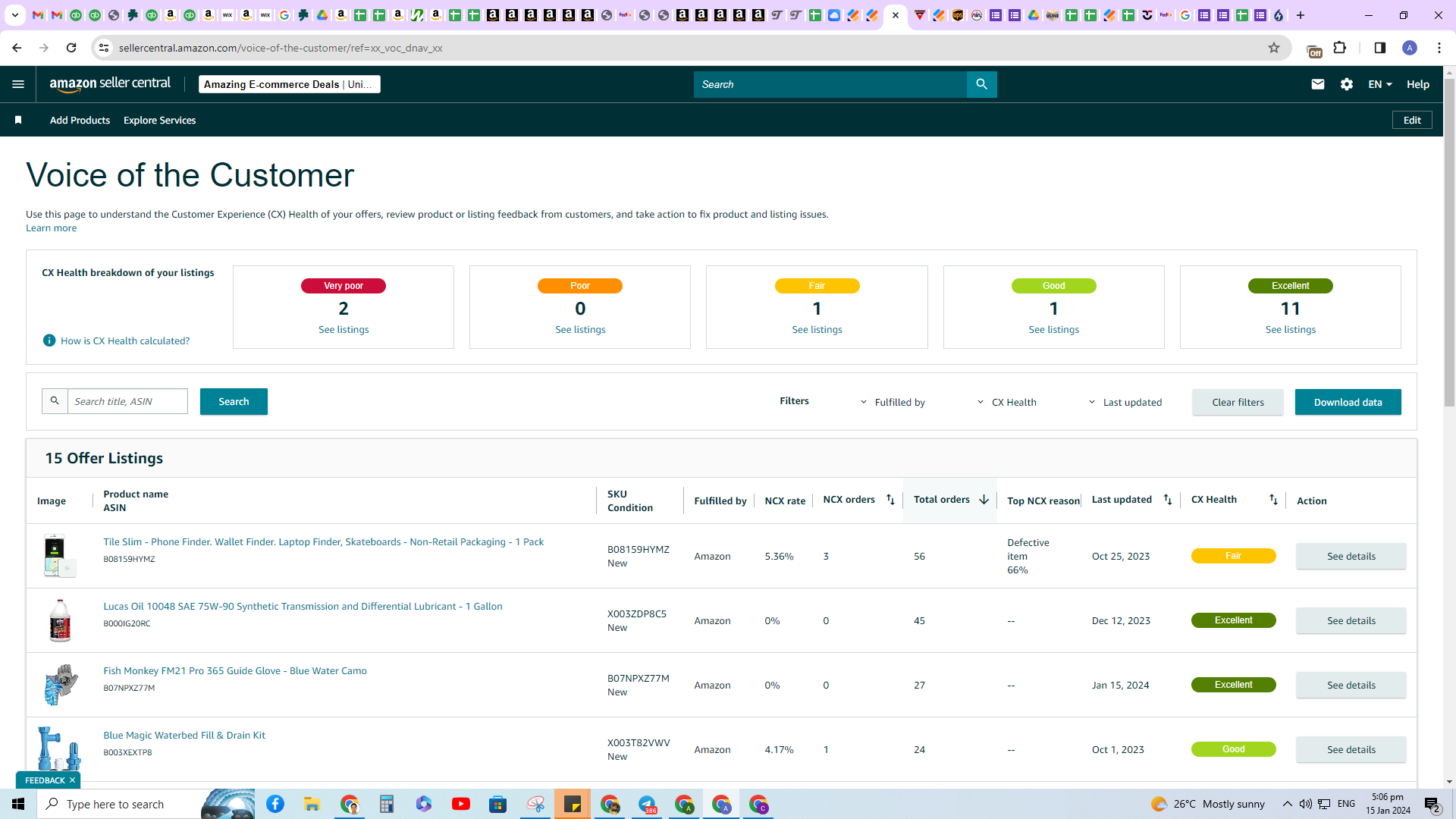See details for Tile Slim listing
Viewport: 1456px width, 819px height.
[1351, 556]
